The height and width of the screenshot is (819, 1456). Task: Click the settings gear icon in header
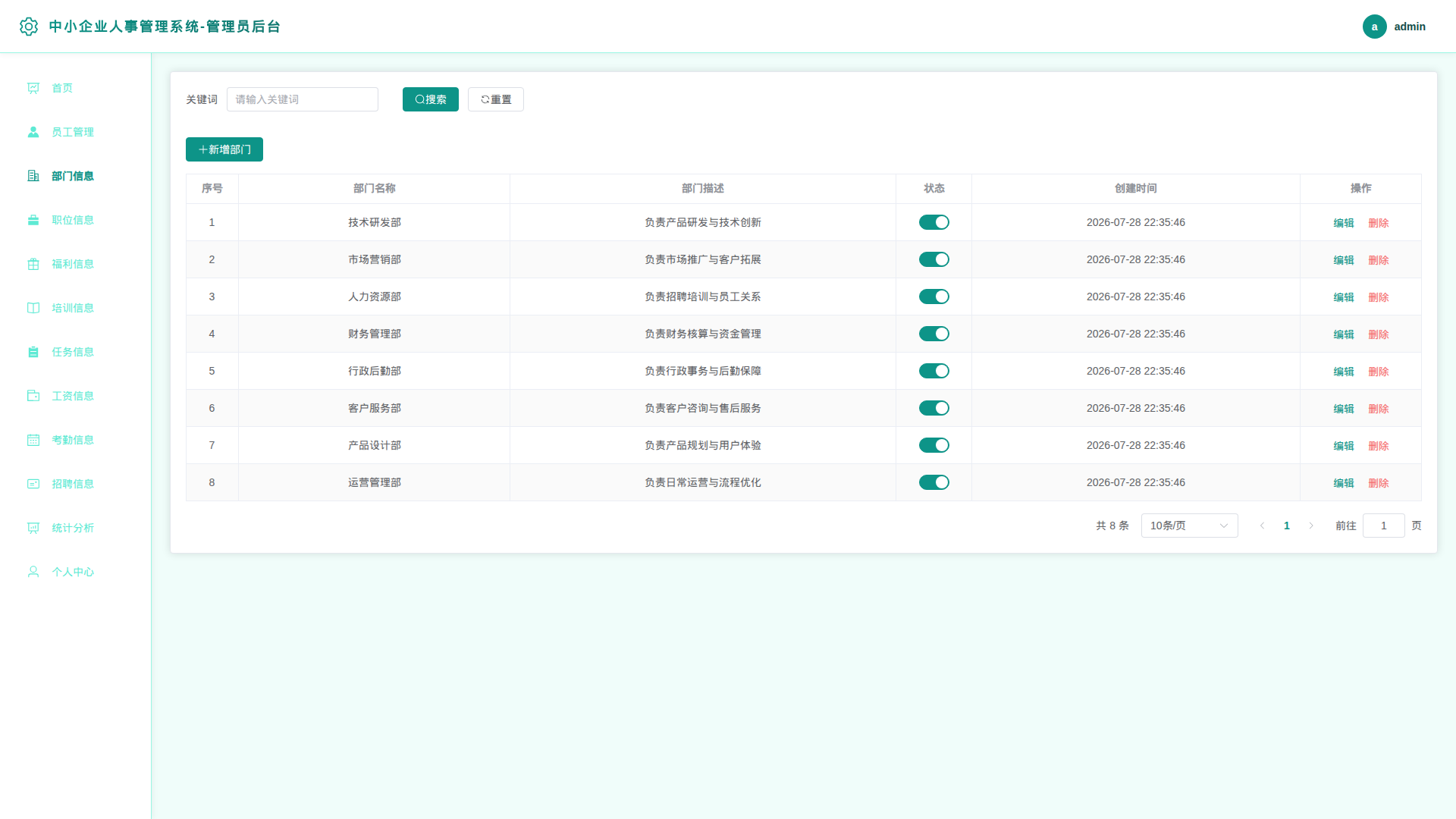coord(29,27)
